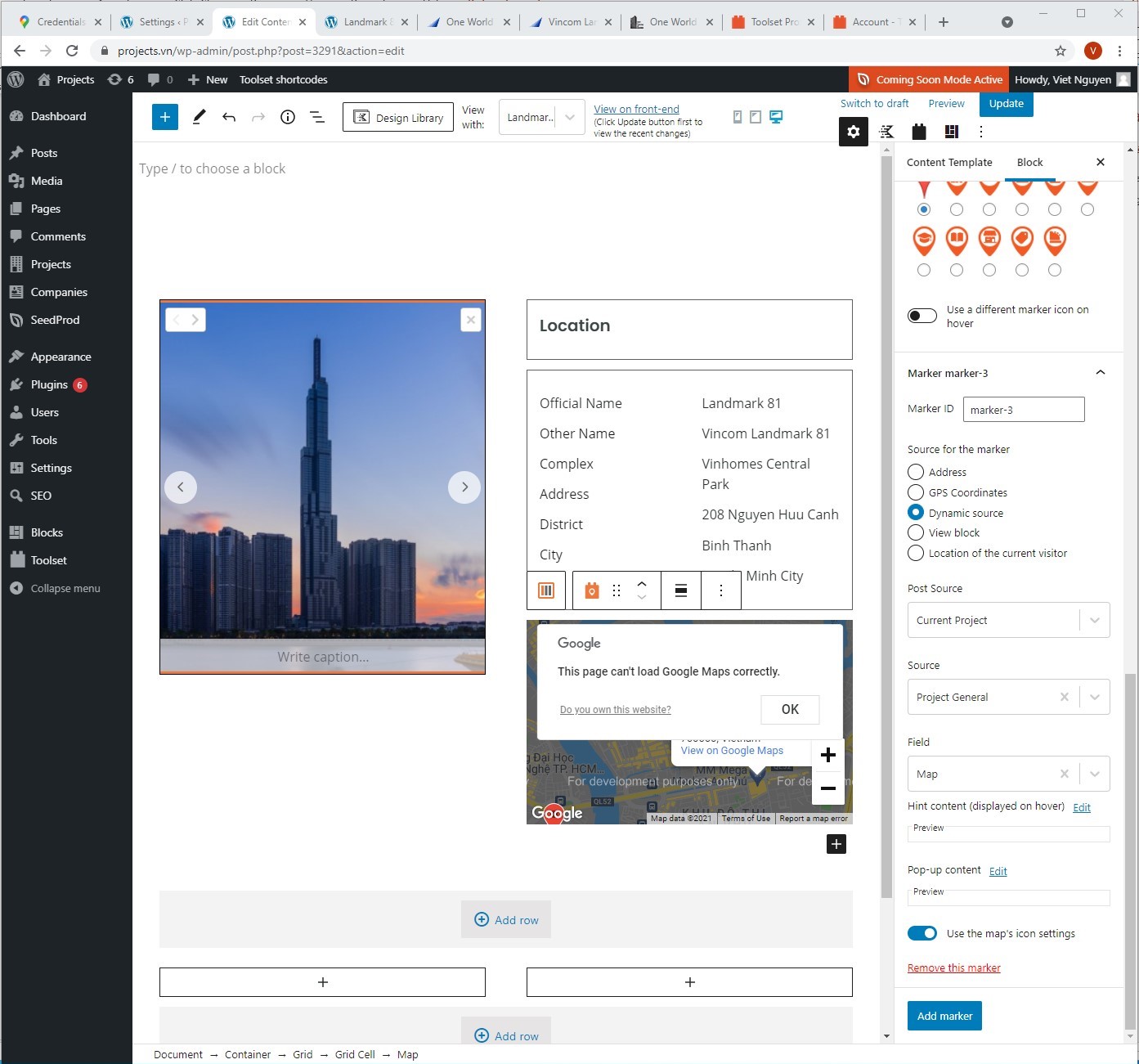The width and height of the screenshot is (1139, 1064).
Task: Change the Map block alignment
Action: (680, 590)
